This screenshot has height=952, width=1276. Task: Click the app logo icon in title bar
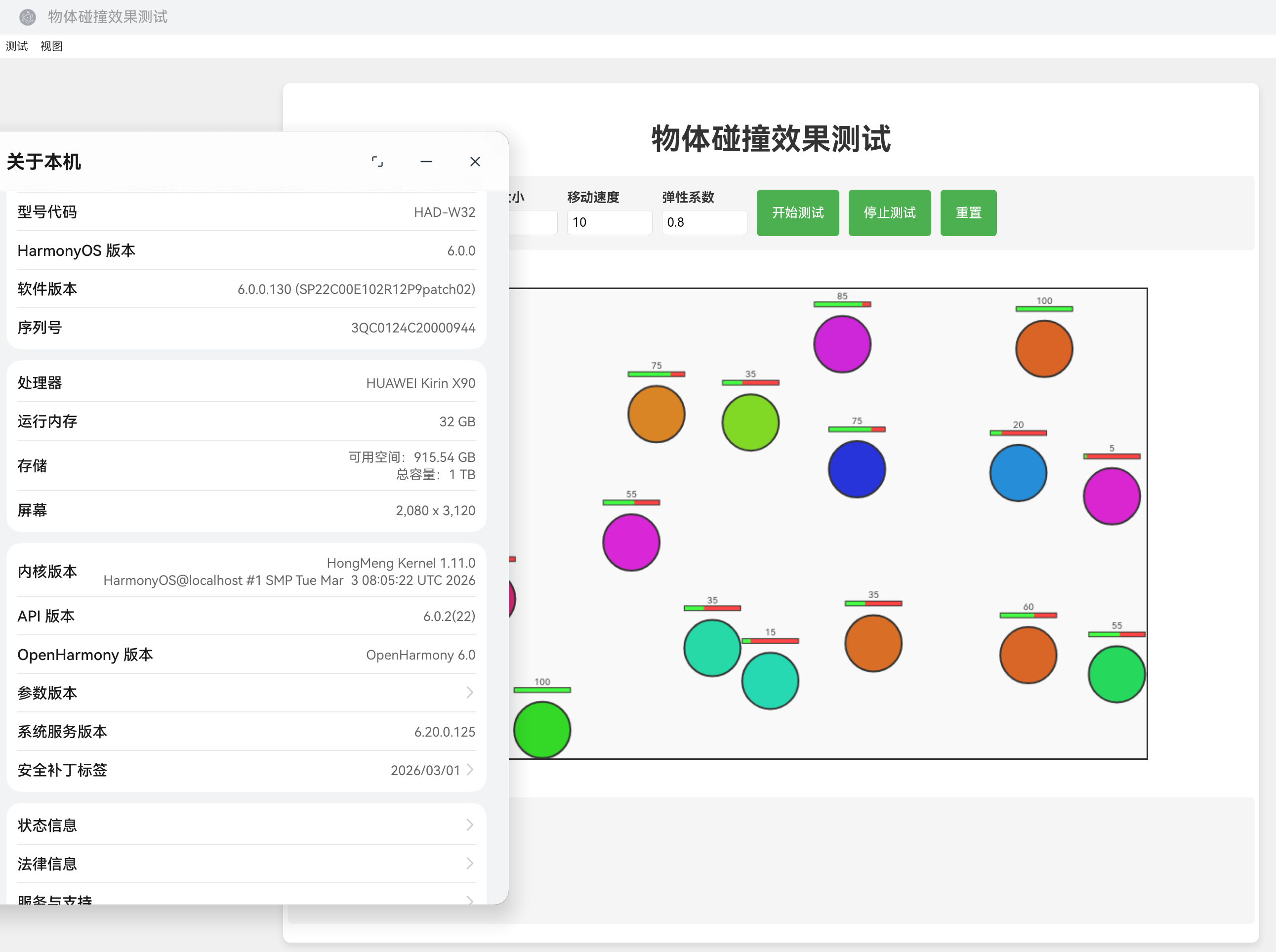click(x=27, y=17)
